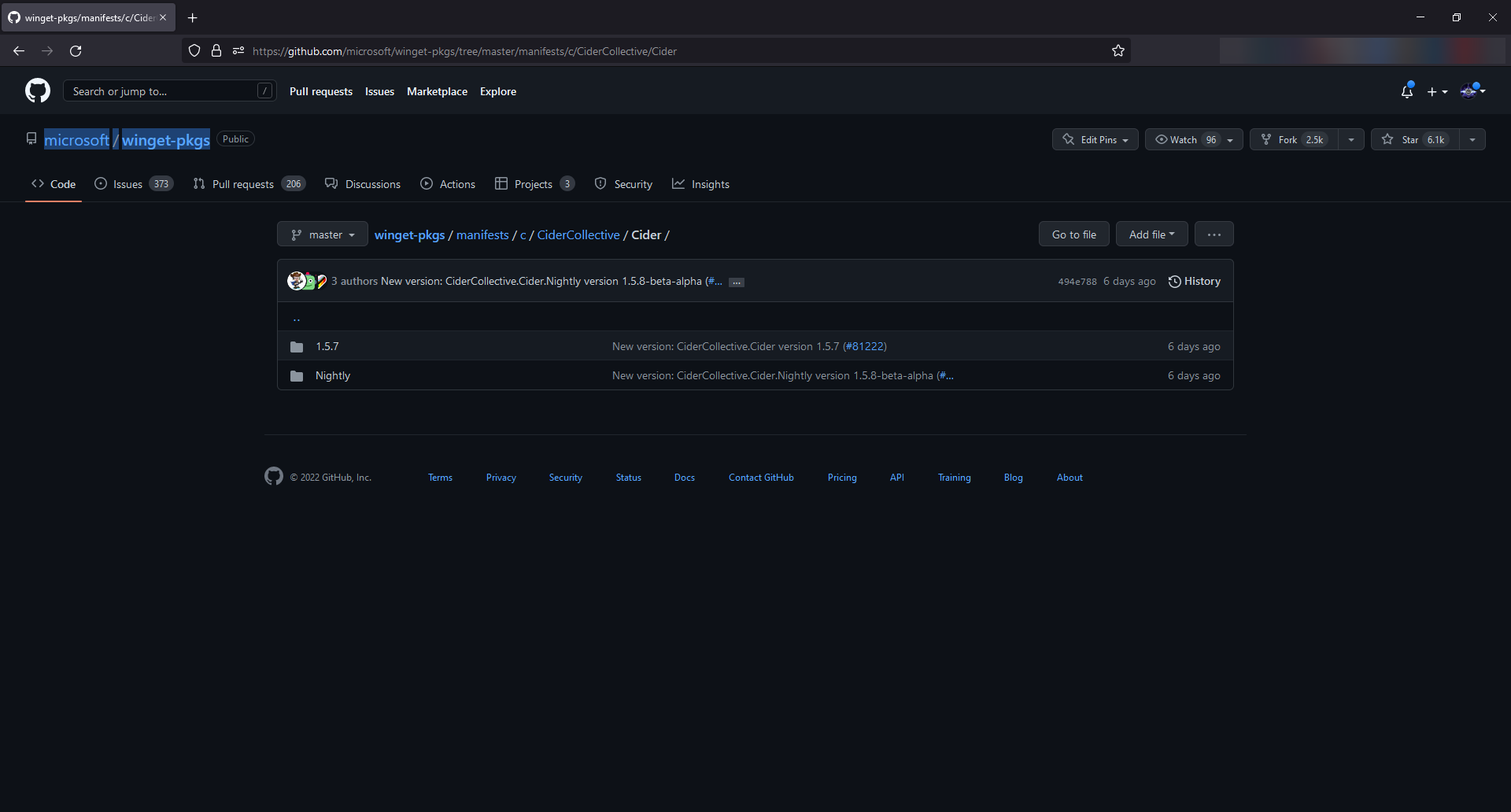The height and width of the screenshot is (812, 1511).
Task: Expand the Star options arrow
Action: tap(1472, 139)
